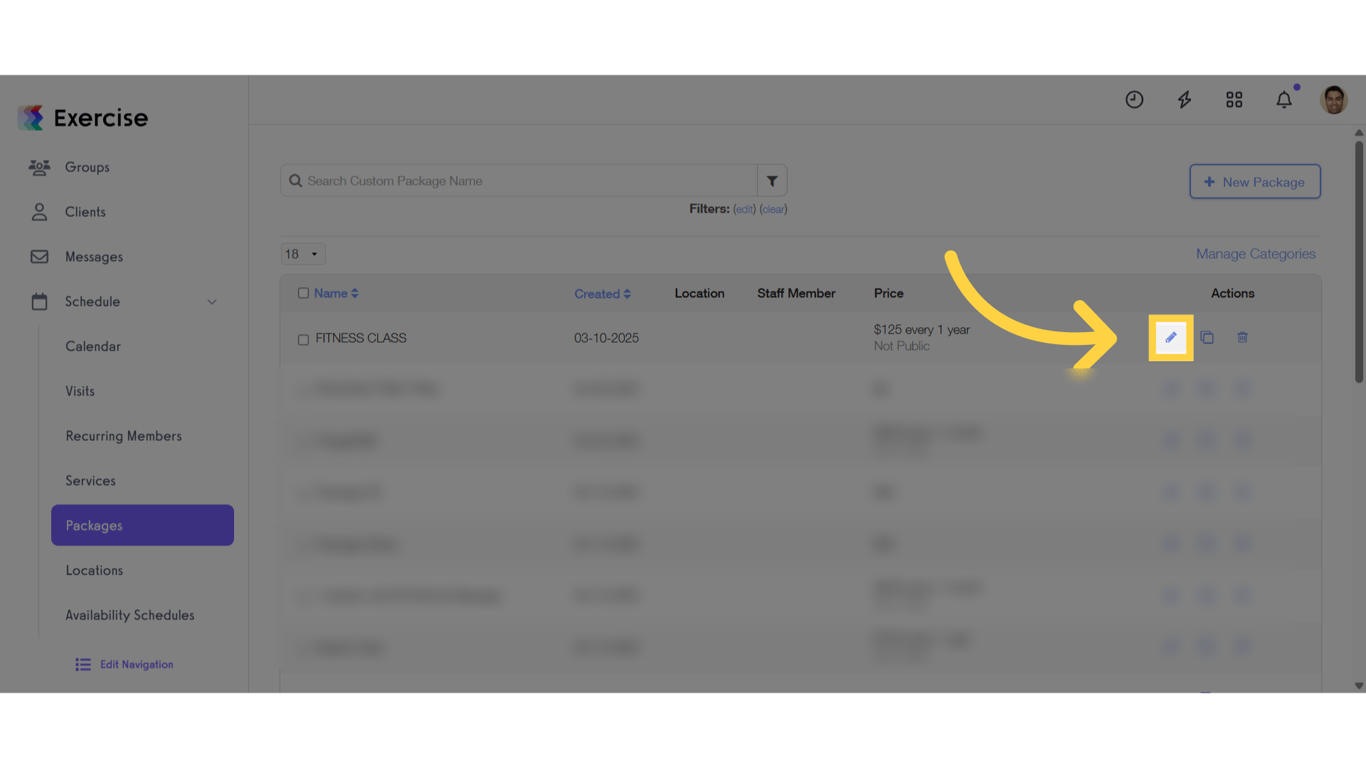Sort the table by Created column
The image size is (1366, 768).
(x=602, y=294)
